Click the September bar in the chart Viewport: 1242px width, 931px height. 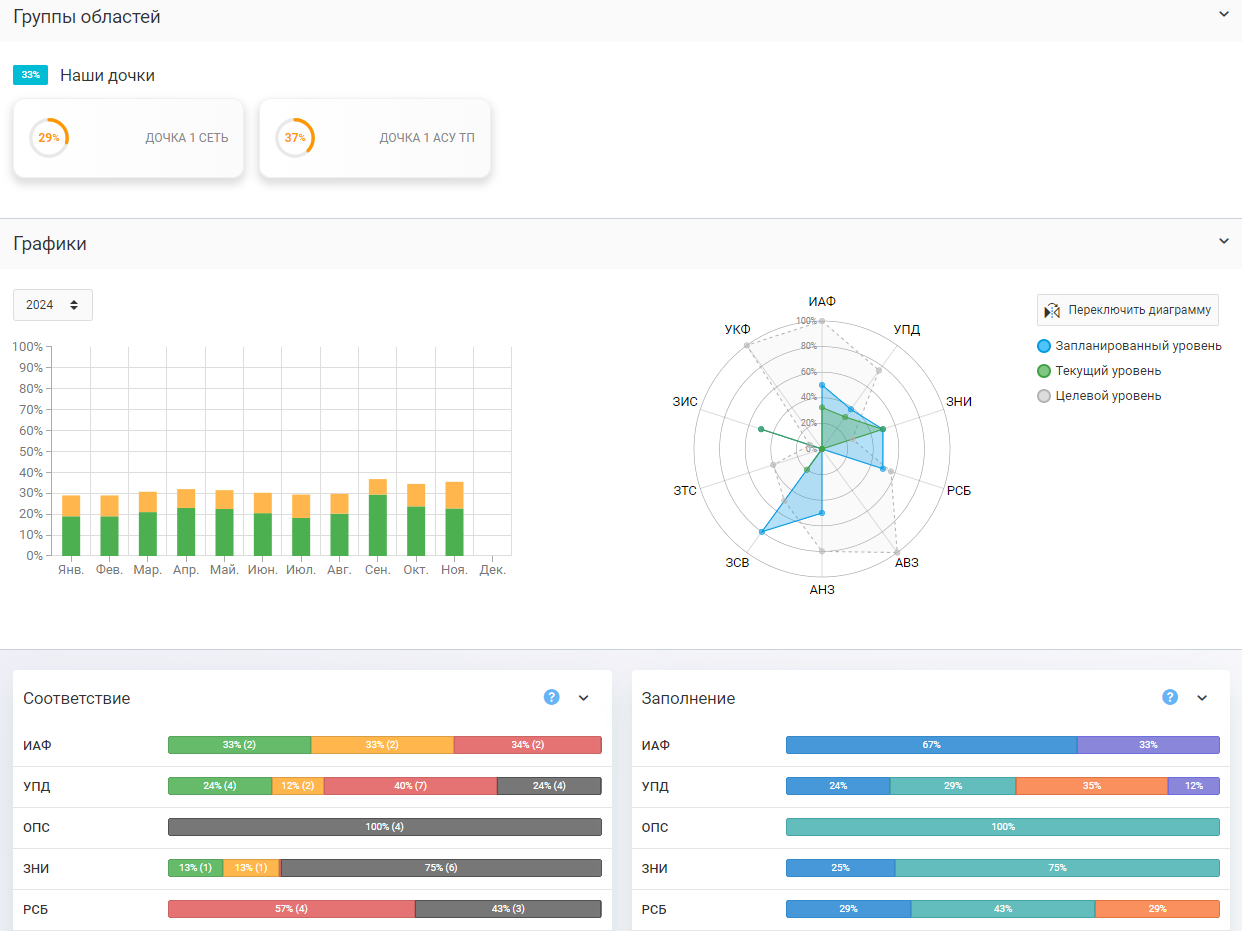(378, 517)
